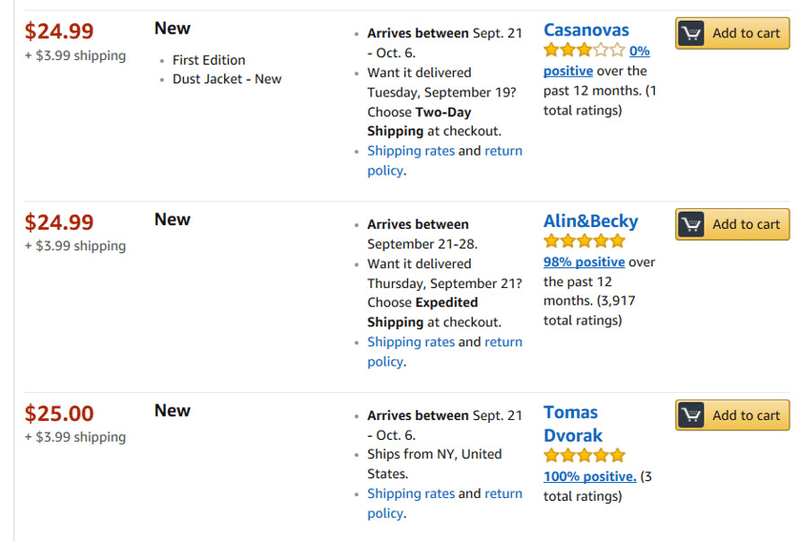Click cart icon in Alin&Becky offer button

[691, 225]
